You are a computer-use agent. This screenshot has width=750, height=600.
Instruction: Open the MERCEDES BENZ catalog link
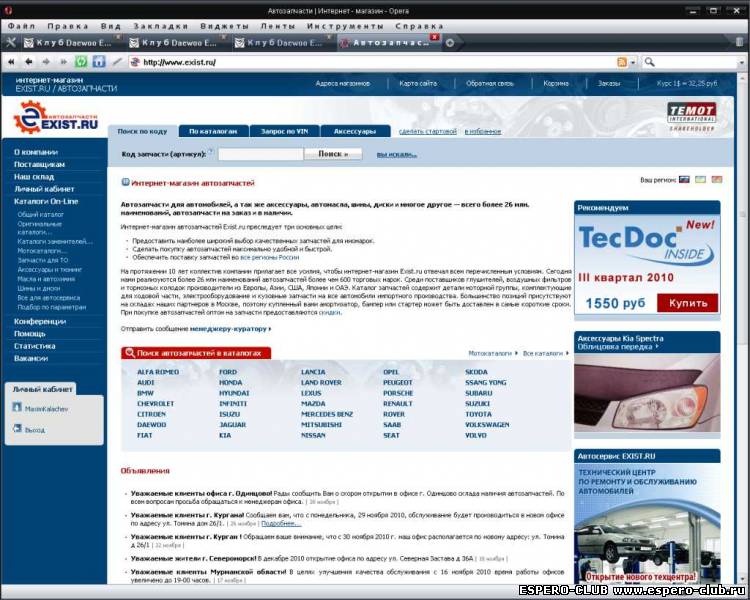click(x=327, y=414)
